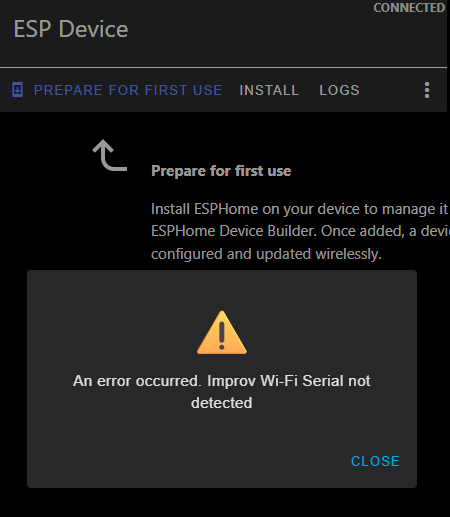
Task: Open the device LOGS
Action: 339,90
